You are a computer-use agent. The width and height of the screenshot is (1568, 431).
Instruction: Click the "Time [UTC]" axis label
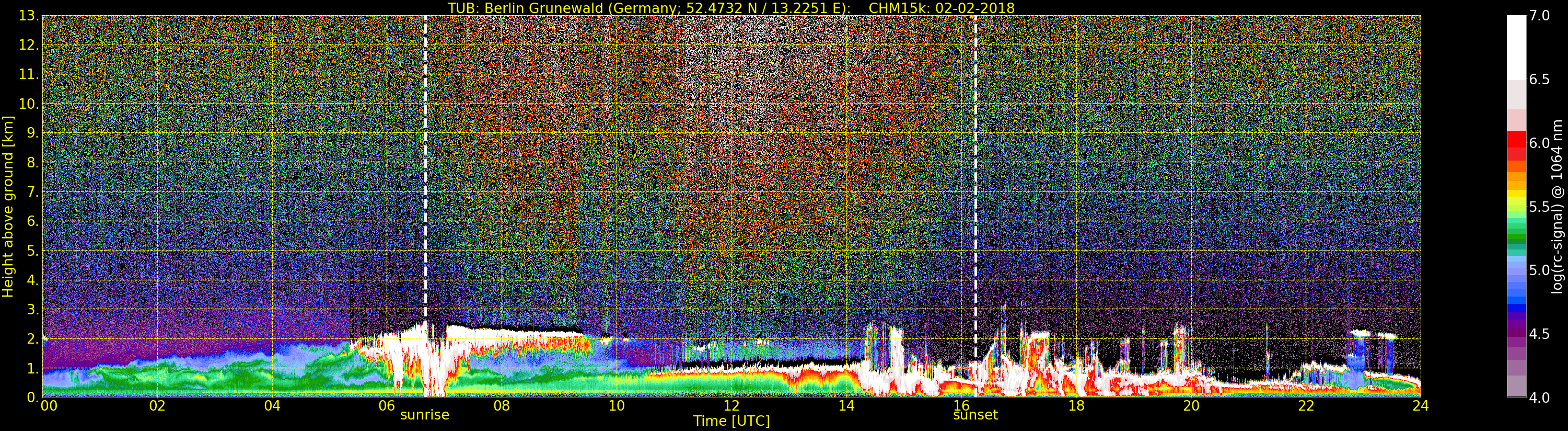tap(731, 421)
